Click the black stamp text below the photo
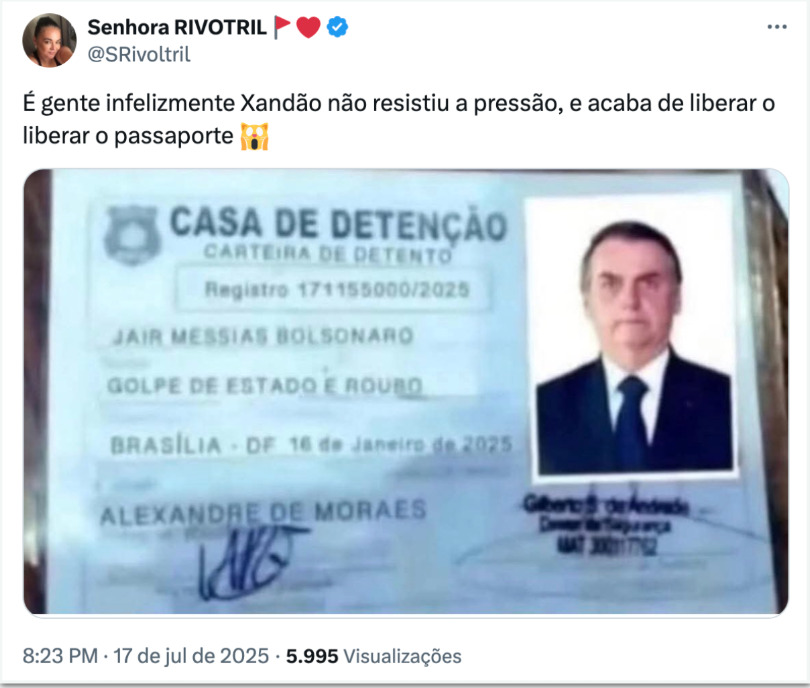Image resolution: width=810 pixels, height=688 pixels. coord(606,525)
